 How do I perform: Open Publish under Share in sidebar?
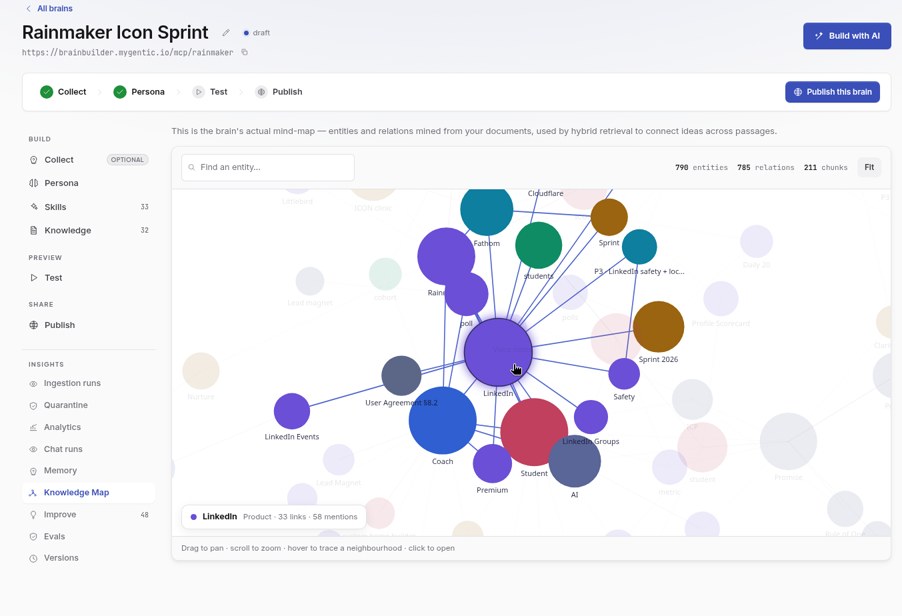tap(89, 325)
